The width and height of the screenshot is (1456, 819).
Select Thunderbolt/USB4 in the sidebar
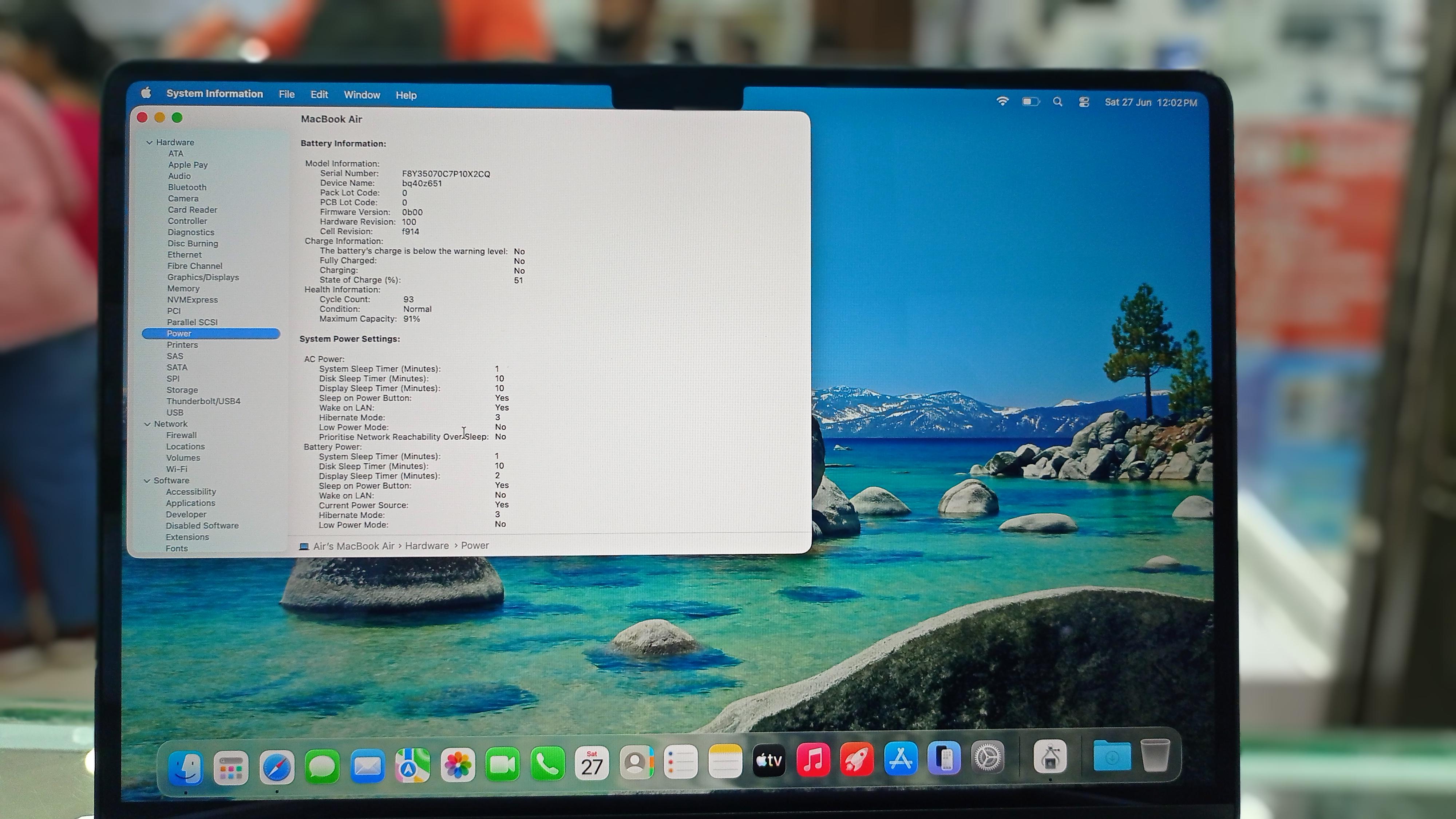coord(203,401)
